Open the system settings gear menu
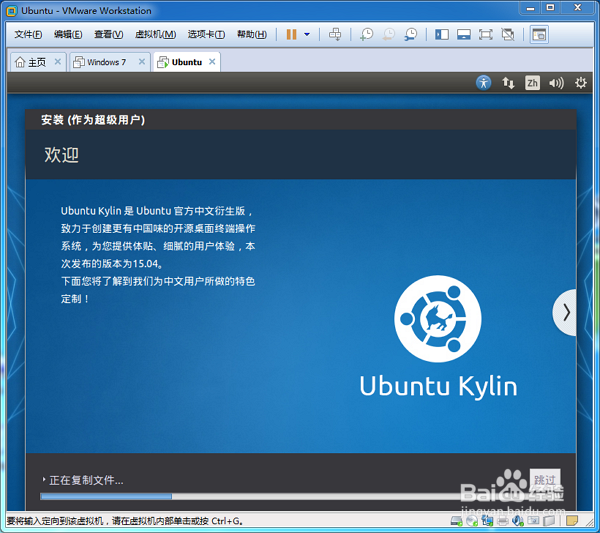 (x=580, y=83)
